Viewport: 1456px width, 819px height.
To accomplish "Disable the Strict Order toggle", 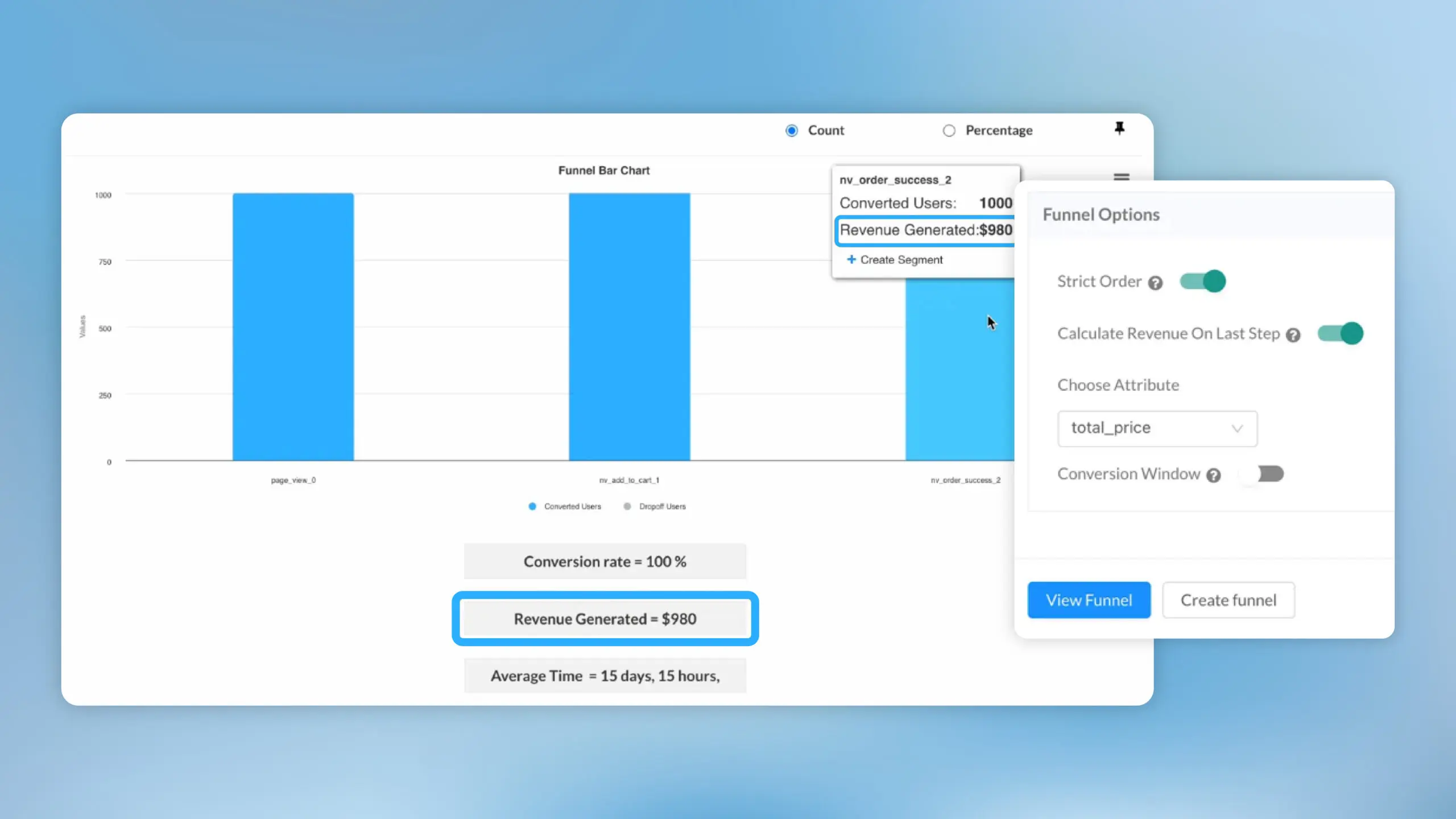I will pos(1202,281).
